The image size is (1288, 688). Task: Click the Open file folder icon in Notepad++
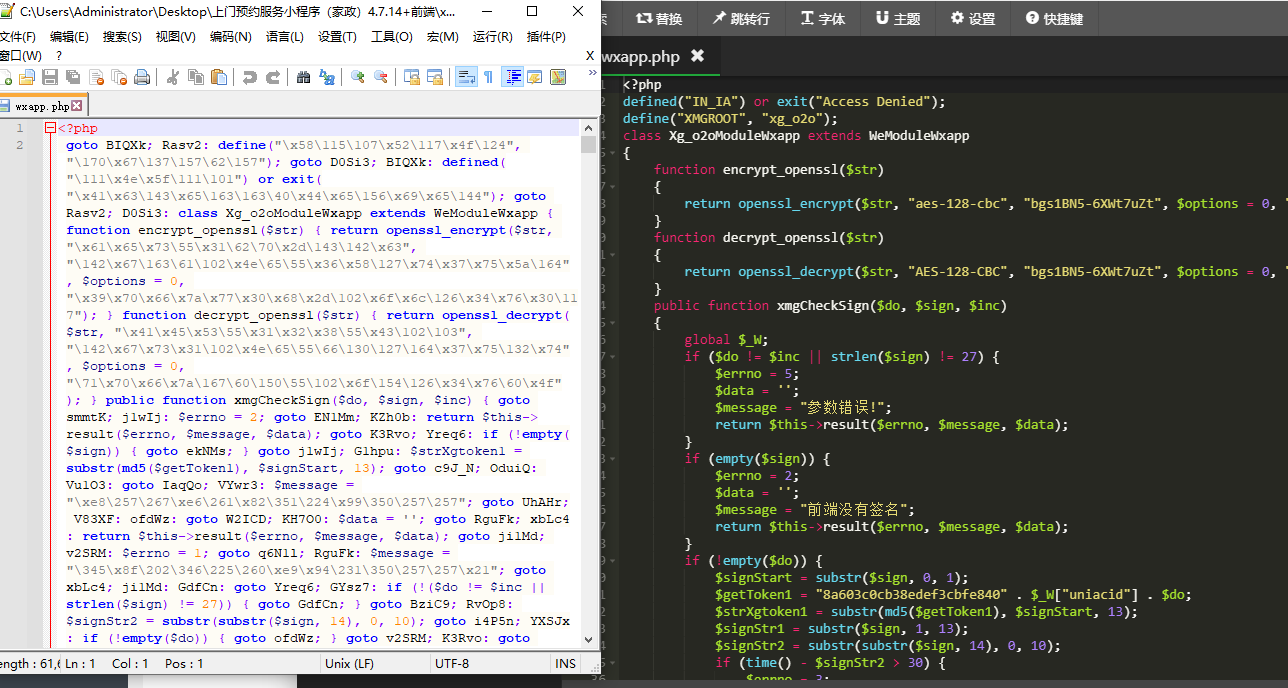26,77
